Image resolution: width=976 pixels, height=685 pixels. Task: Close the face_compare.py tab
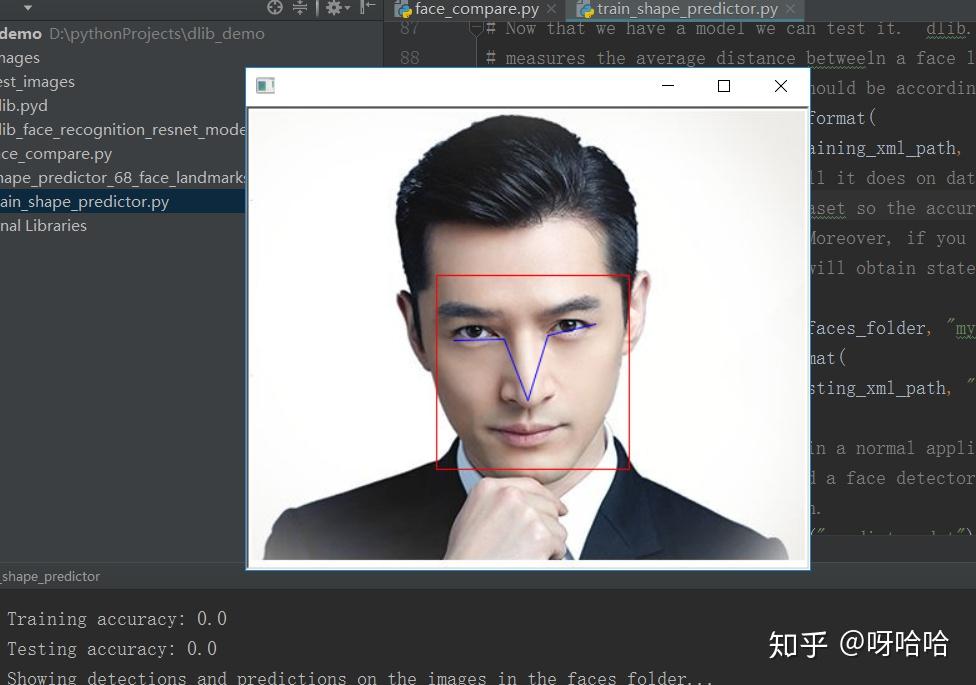(x=551, y=9)
